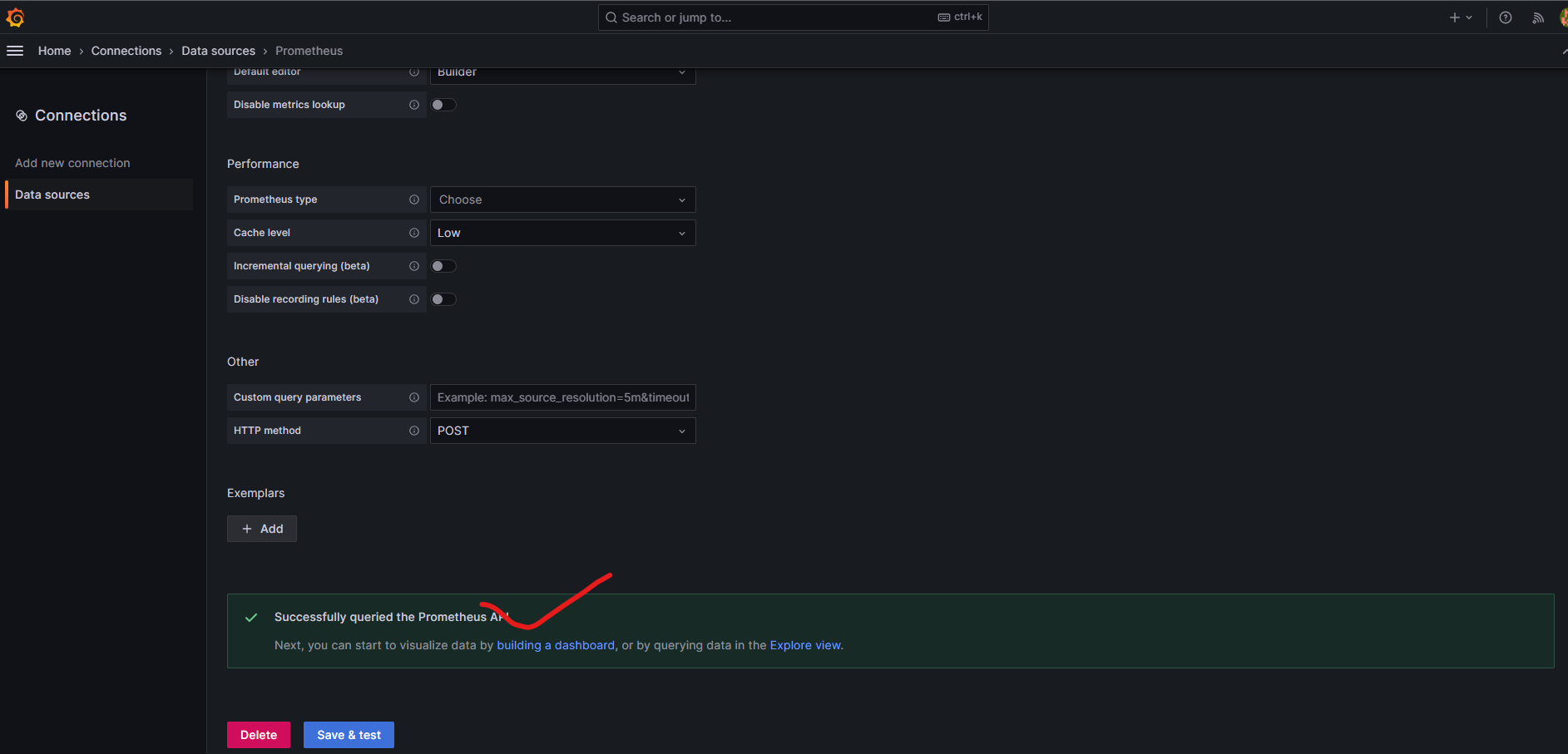Open the Prometheus type dropdown

[x=562, y=200]
